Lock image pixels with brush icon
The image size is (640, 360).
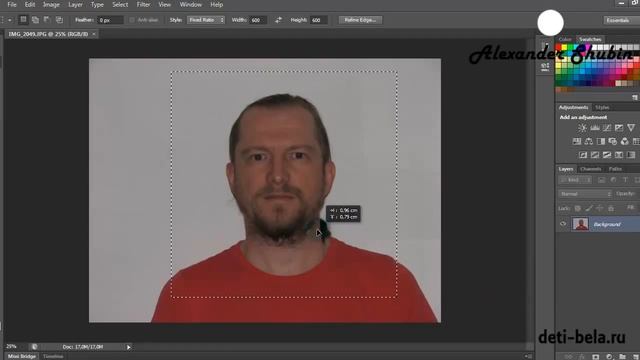point(589,208)
